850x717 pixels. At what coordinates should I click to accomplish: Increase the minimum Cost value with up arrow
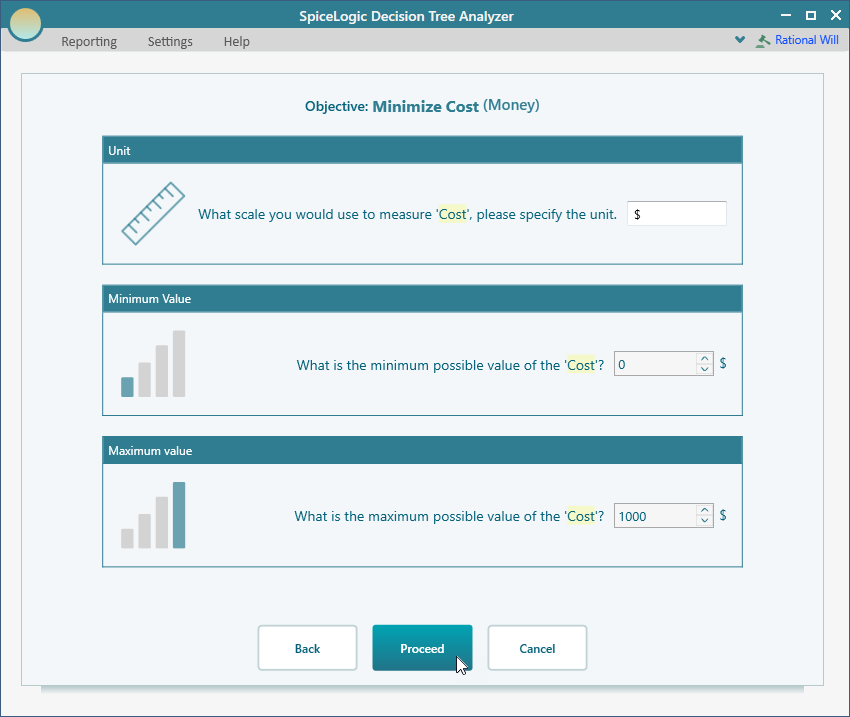point(705,359)
